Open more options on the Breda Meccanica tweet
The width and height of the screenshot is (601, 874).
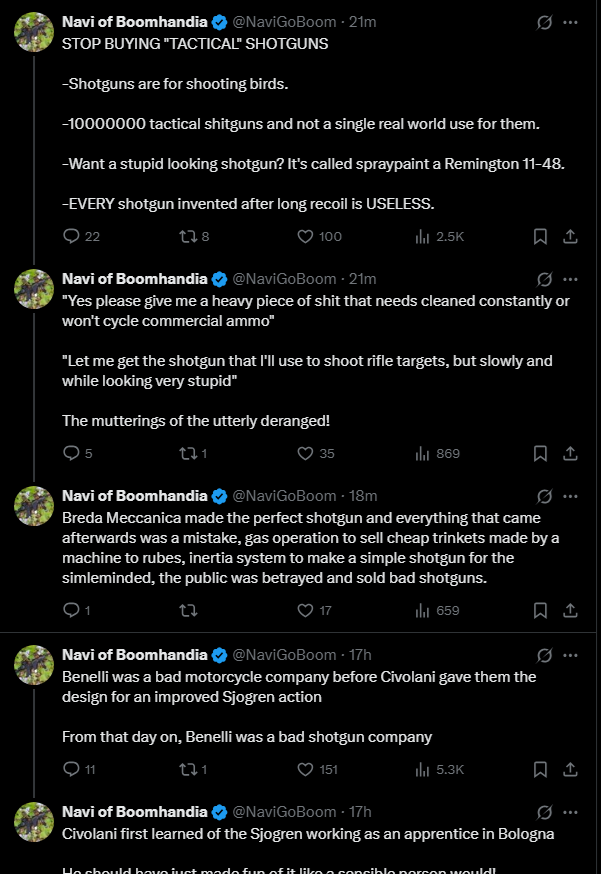pos(570,496)
